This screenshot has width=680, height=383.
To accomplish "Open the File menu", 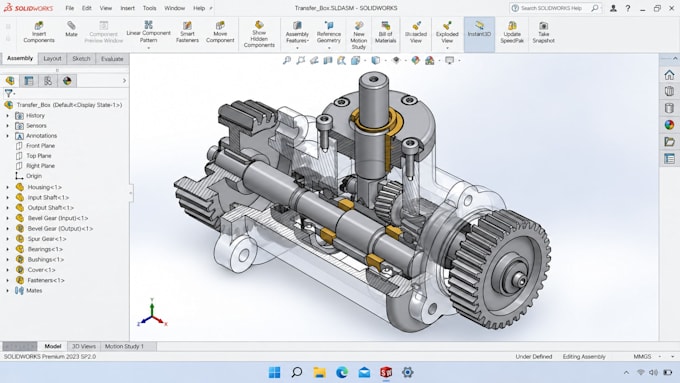I will [69, 8].
